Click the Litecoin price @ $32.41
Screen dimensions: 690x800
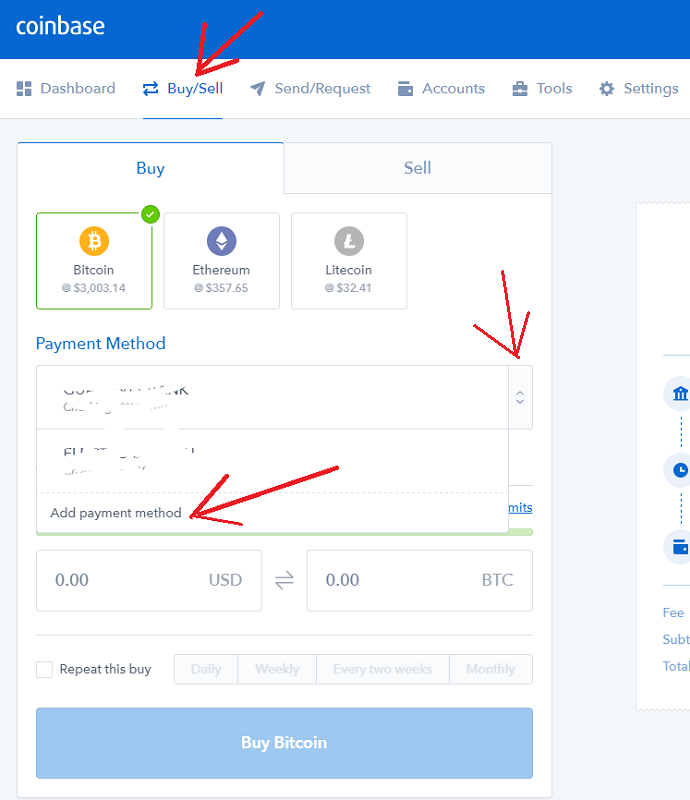tap(348, 288)
